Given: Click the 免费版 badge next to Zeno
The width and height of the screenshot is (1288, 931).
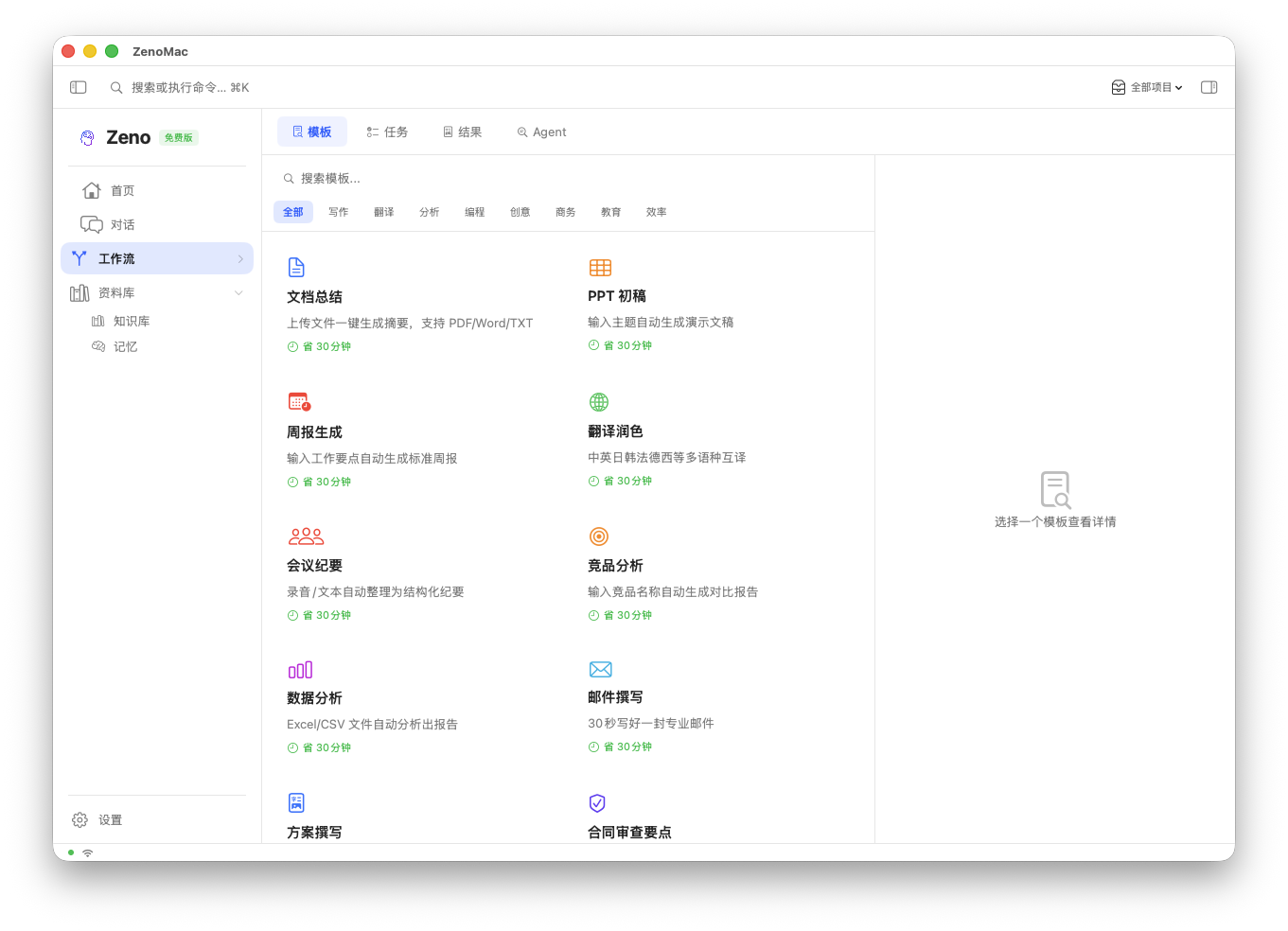Looking at the screenshot, I should [x=179, y=136].
